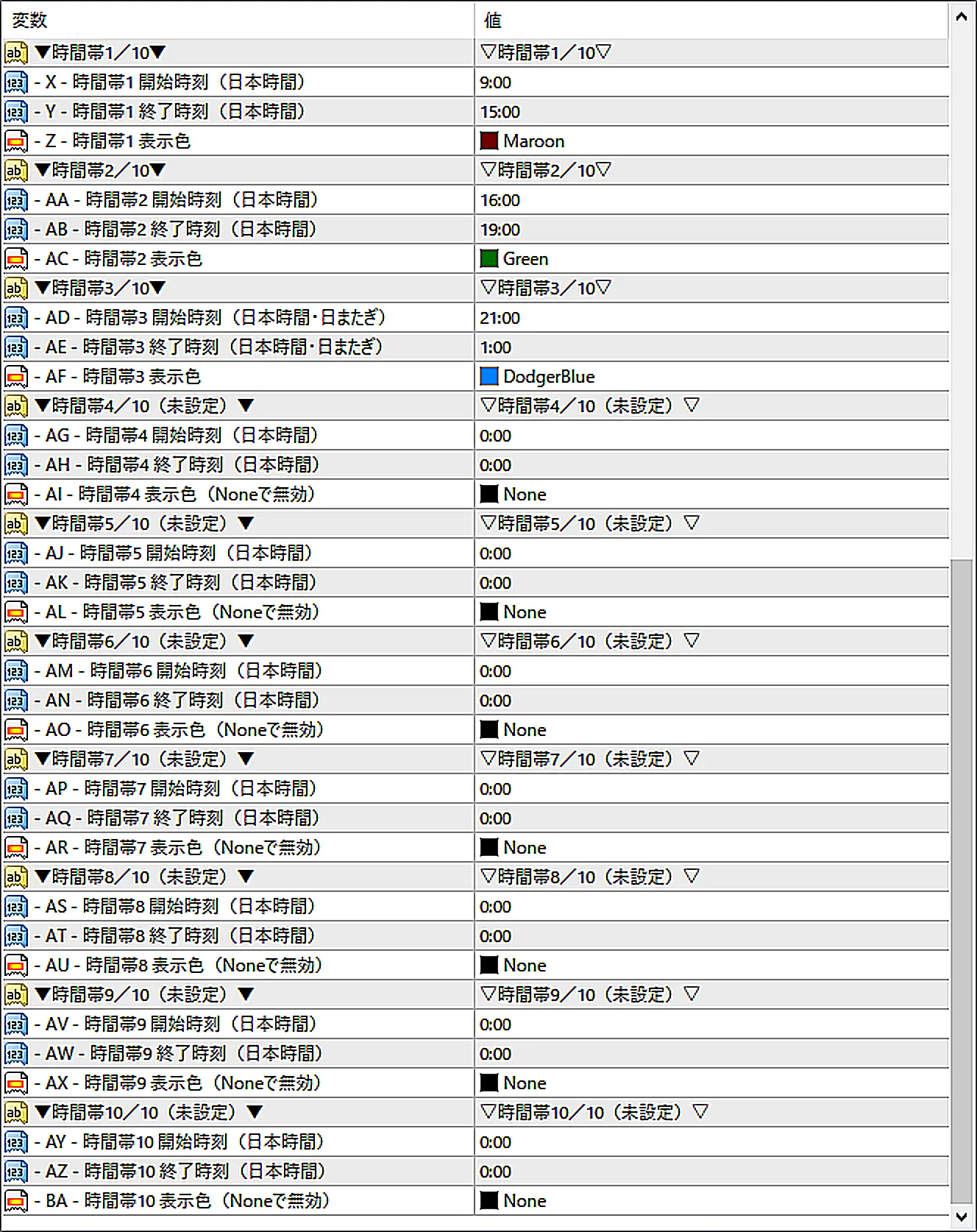Screen dimensions: 977x1232
Task: Click the numeric icon for AD - 時間帯3 開始時刻
Action: pos(16,318)
